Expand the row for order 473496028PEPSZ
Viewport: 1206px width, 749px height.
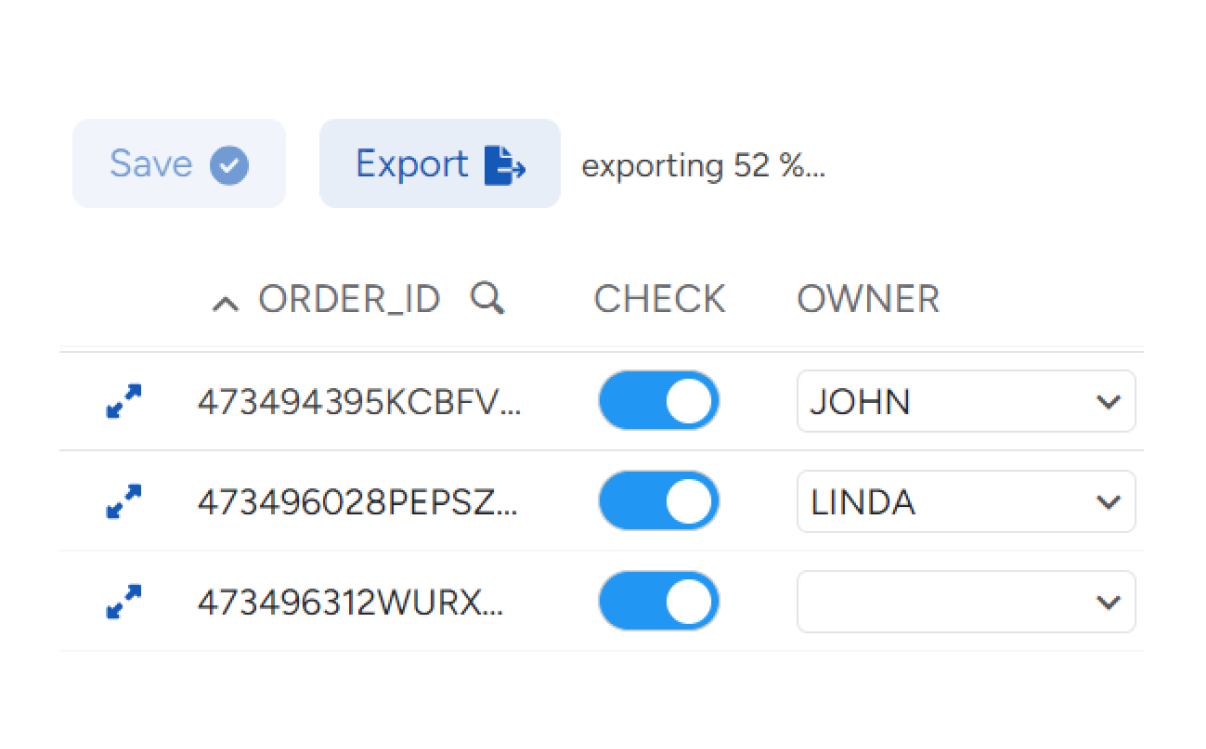point(124,501)
